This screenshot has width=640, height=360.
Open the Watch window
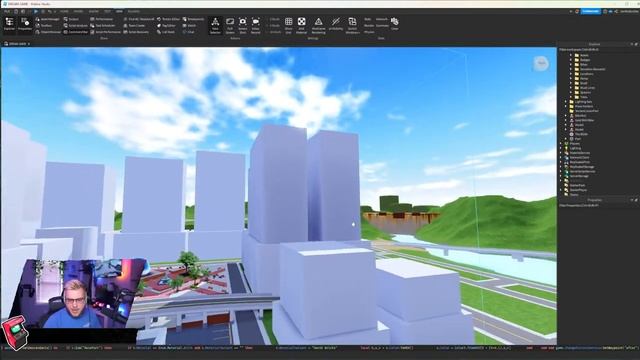coord(189,25)
